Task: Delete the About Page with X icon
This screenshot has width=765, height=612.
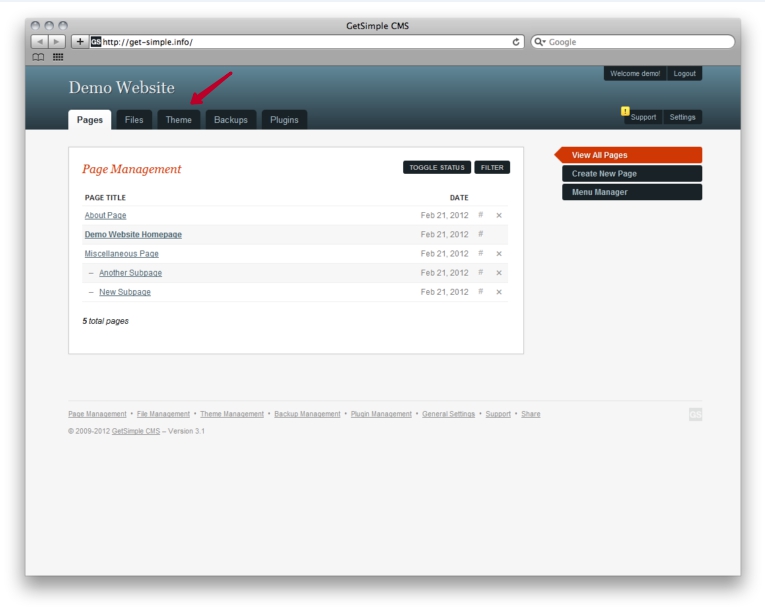Action: pyautogui.click(x=499, y=215)
